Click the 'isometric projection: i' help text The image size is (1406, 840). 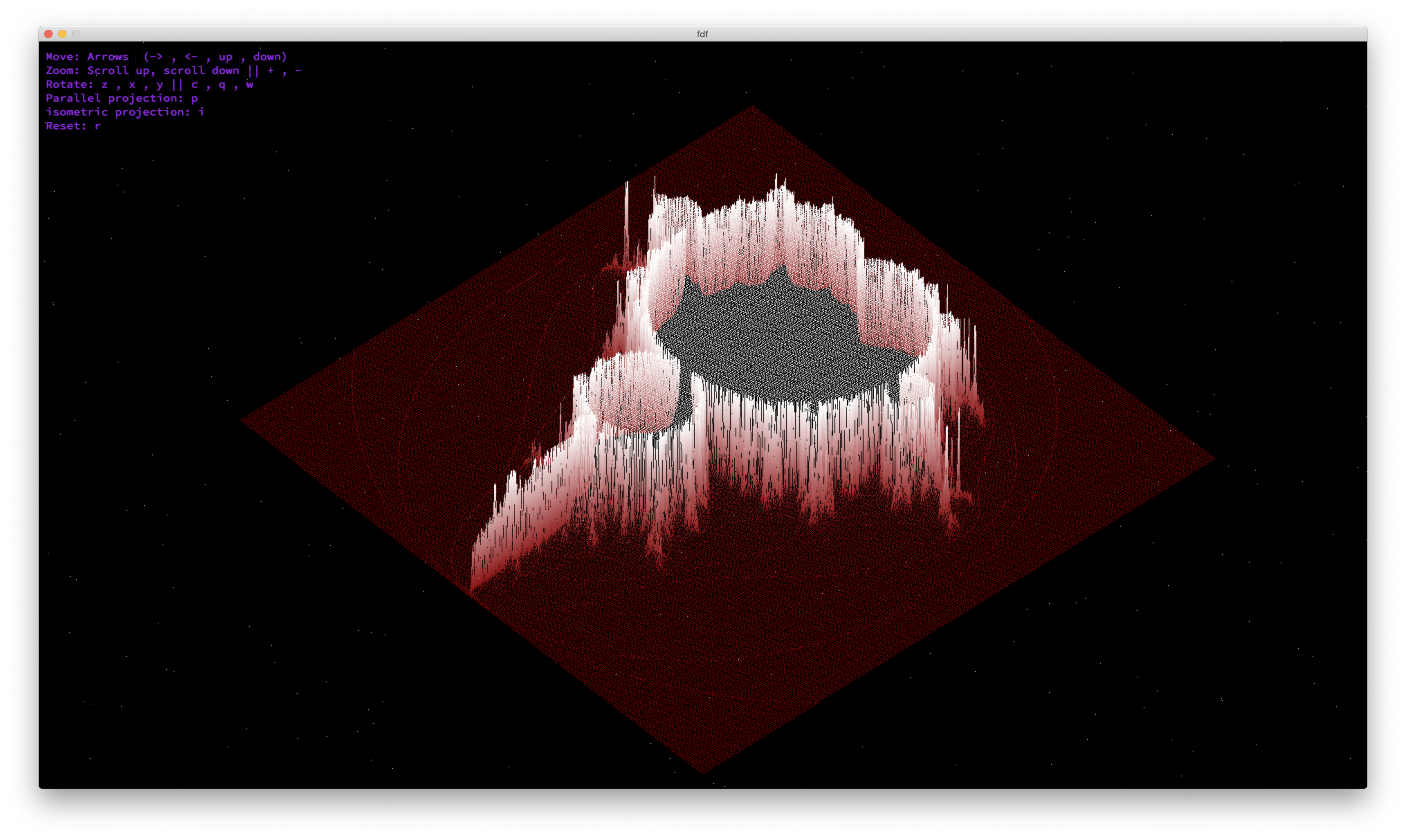(x=125, y=112)
